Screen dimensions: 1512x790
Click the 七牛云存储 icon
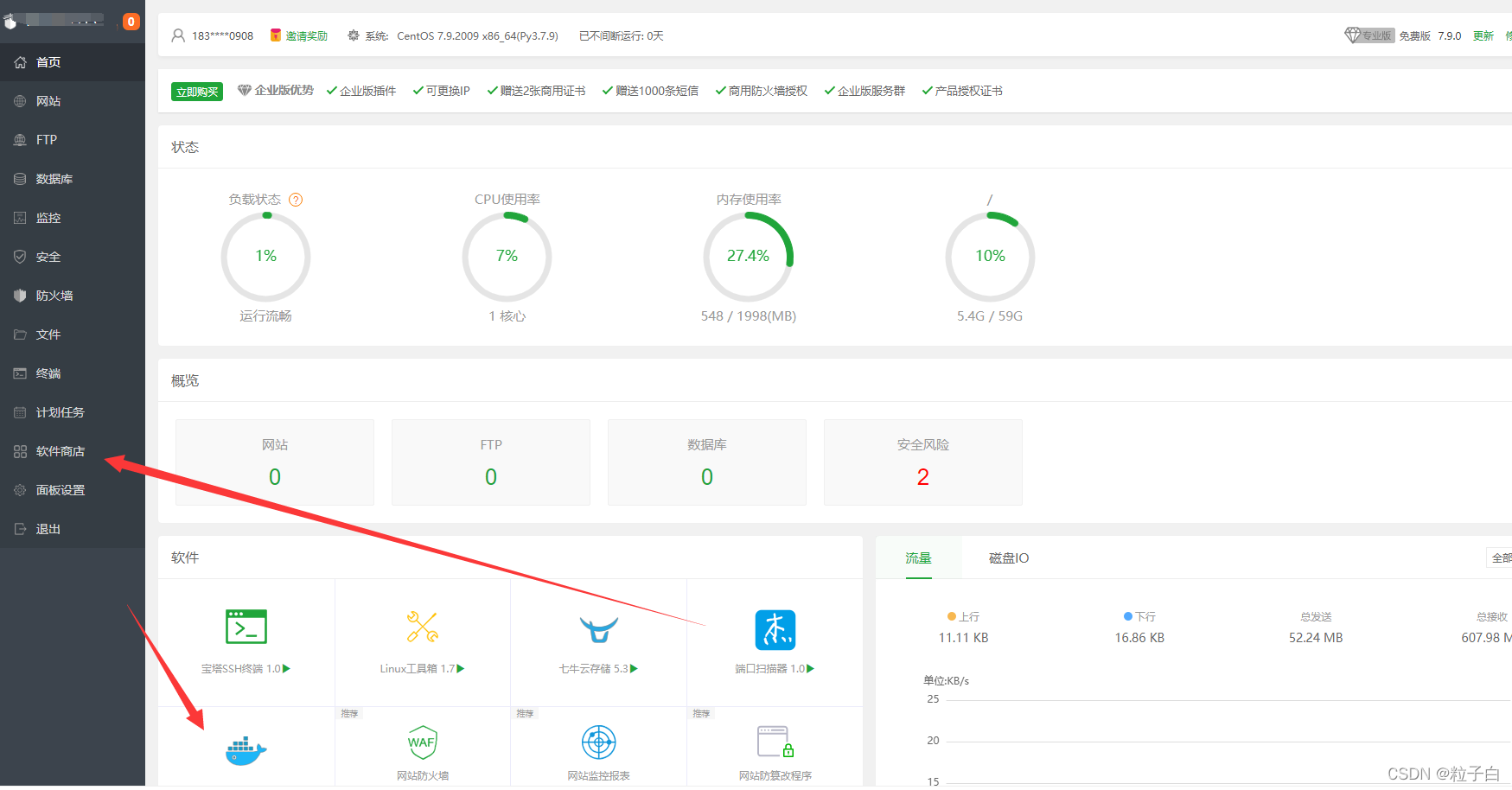(x=598, y=629)
